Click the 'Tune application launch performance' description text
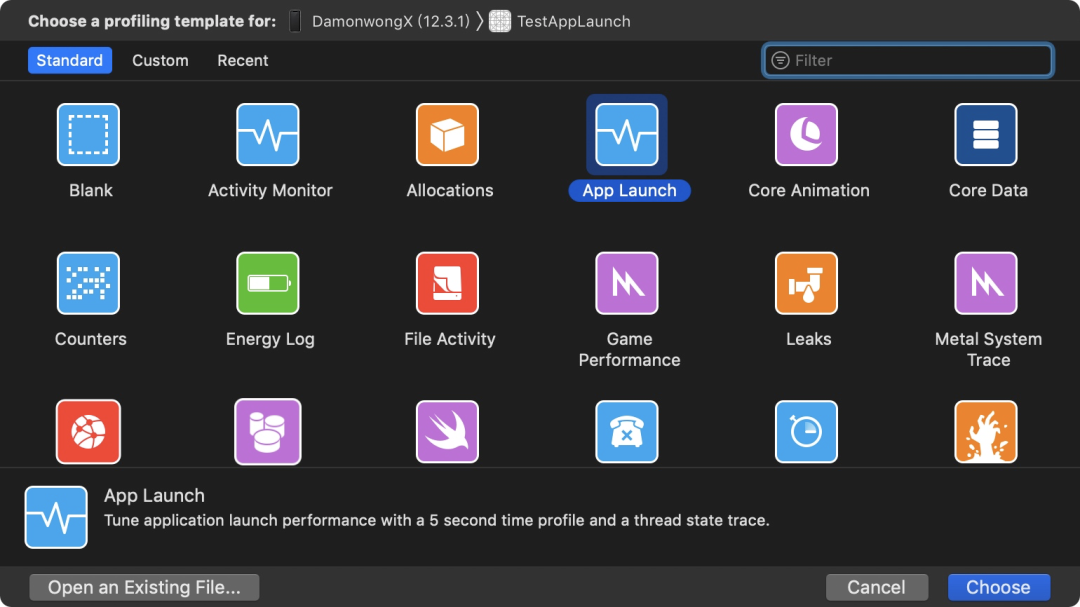 tap(437, 520)
